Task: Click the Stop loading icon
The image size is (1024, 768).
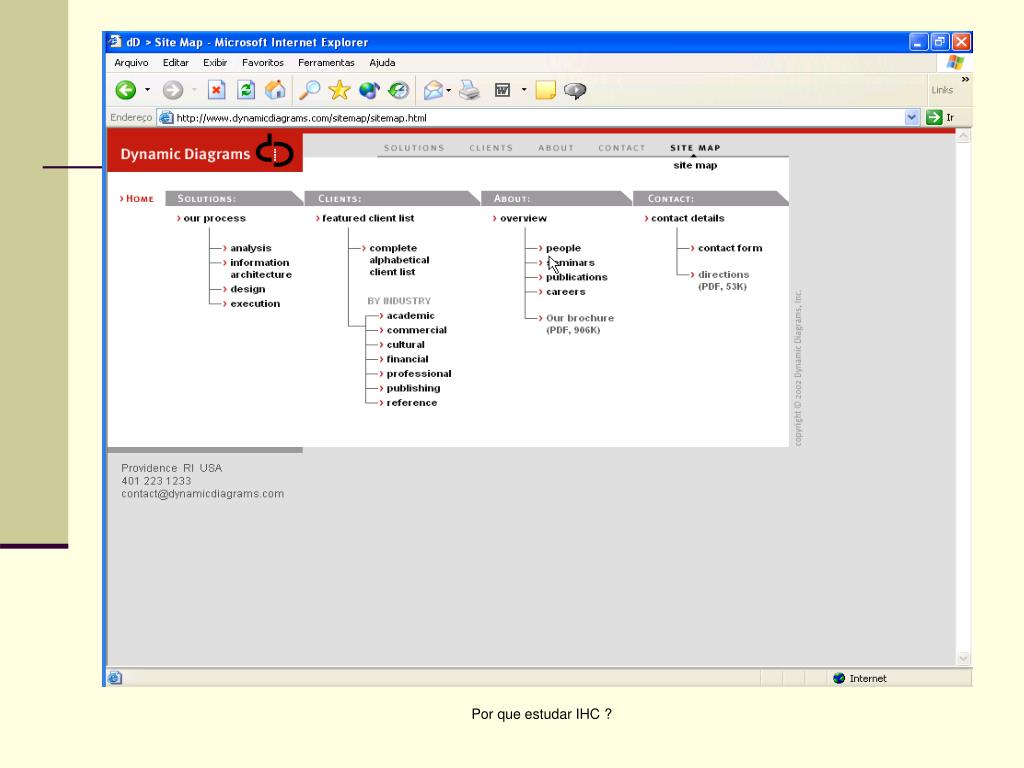Action: [x=216, y=90]
